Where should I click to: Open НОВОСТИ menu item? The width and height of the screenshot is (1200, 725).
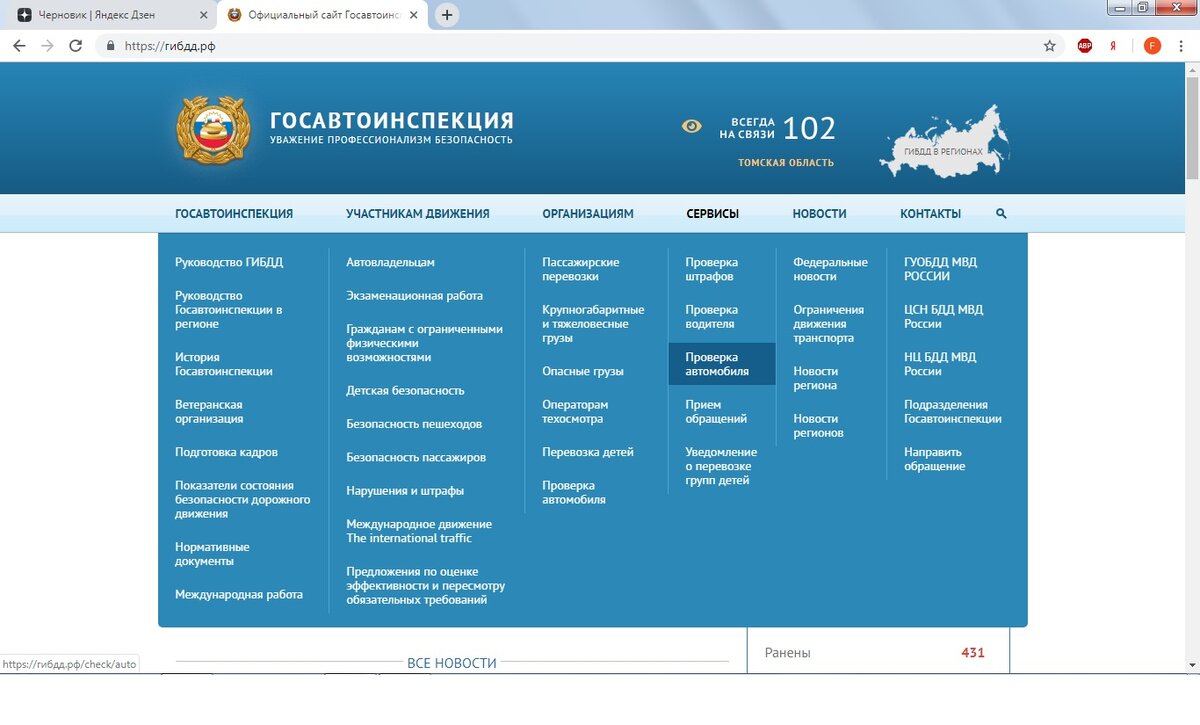point(820,214)
